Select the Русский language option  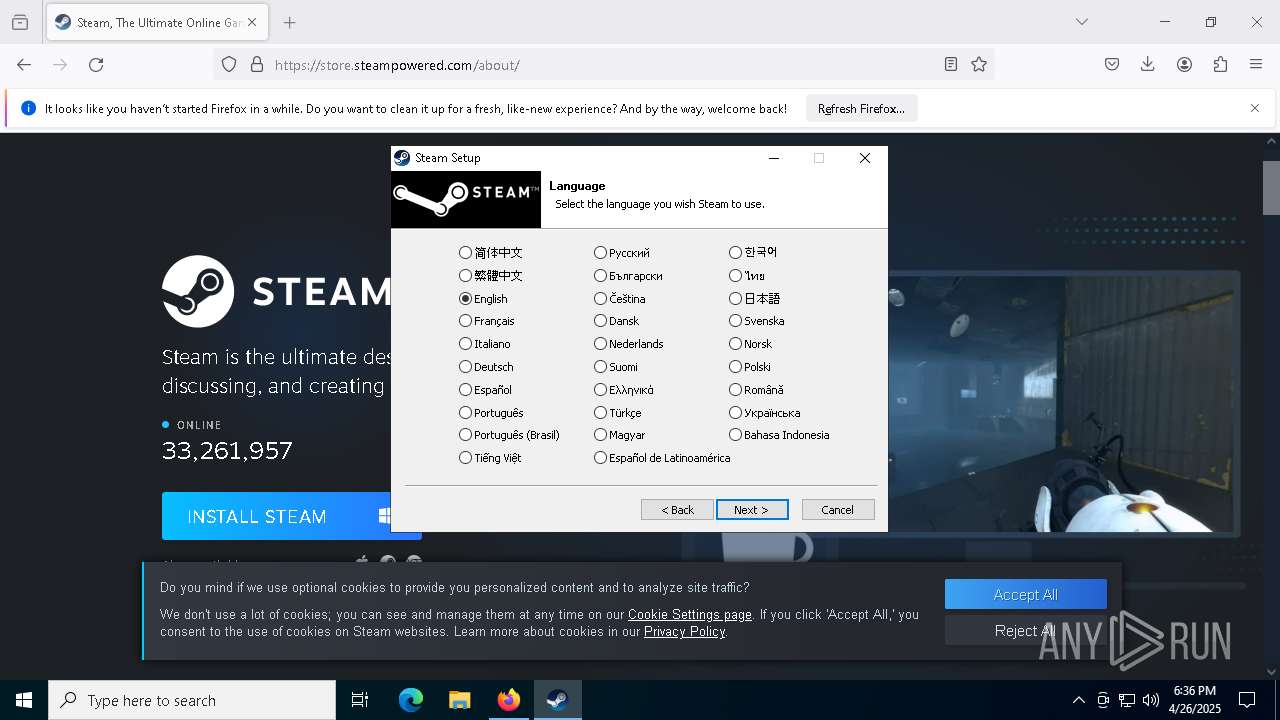pyautogui.click(x=622, y=253)
